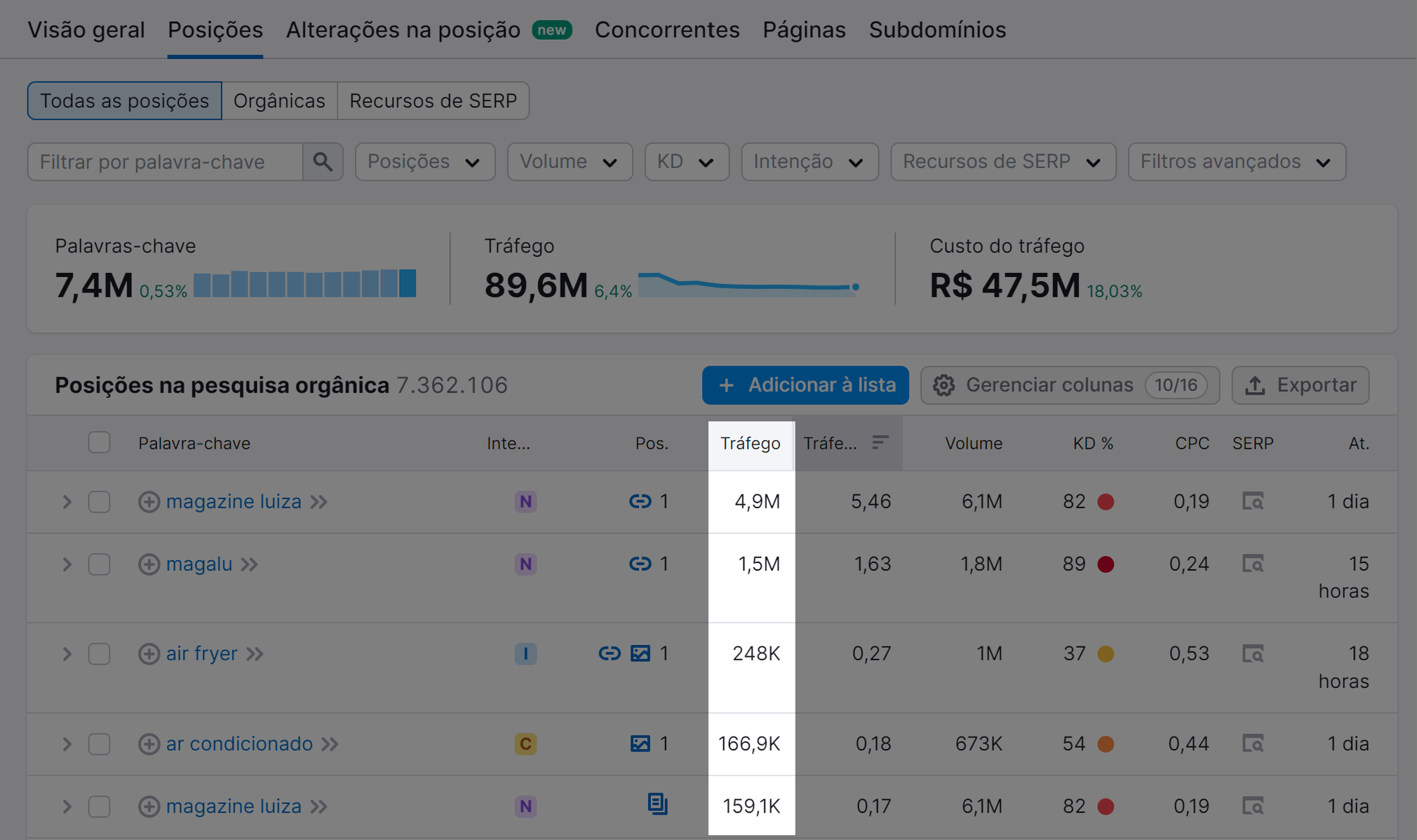Open the air fryer keyword link
This screenshot has height=840, width=1417.
(x=201, y=654)
